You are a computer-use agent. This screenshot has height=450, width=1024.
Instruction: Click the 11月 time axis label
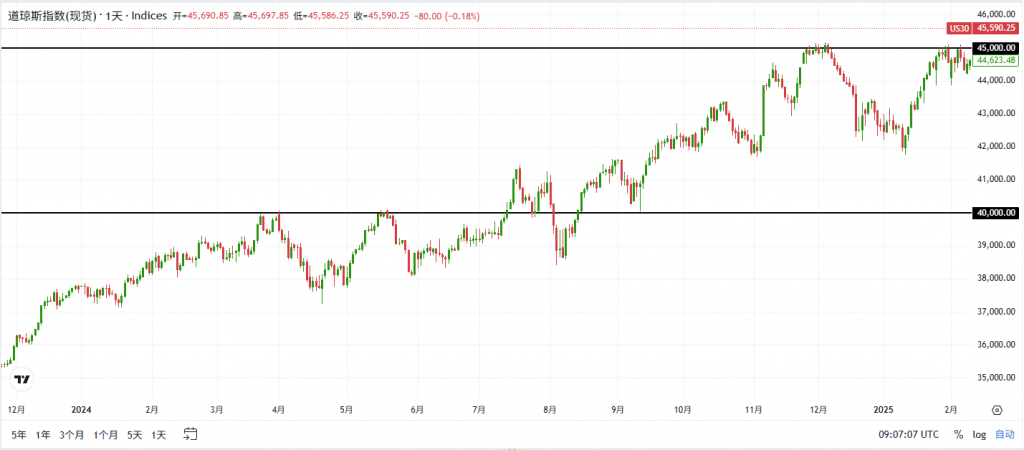pos(754,410)
